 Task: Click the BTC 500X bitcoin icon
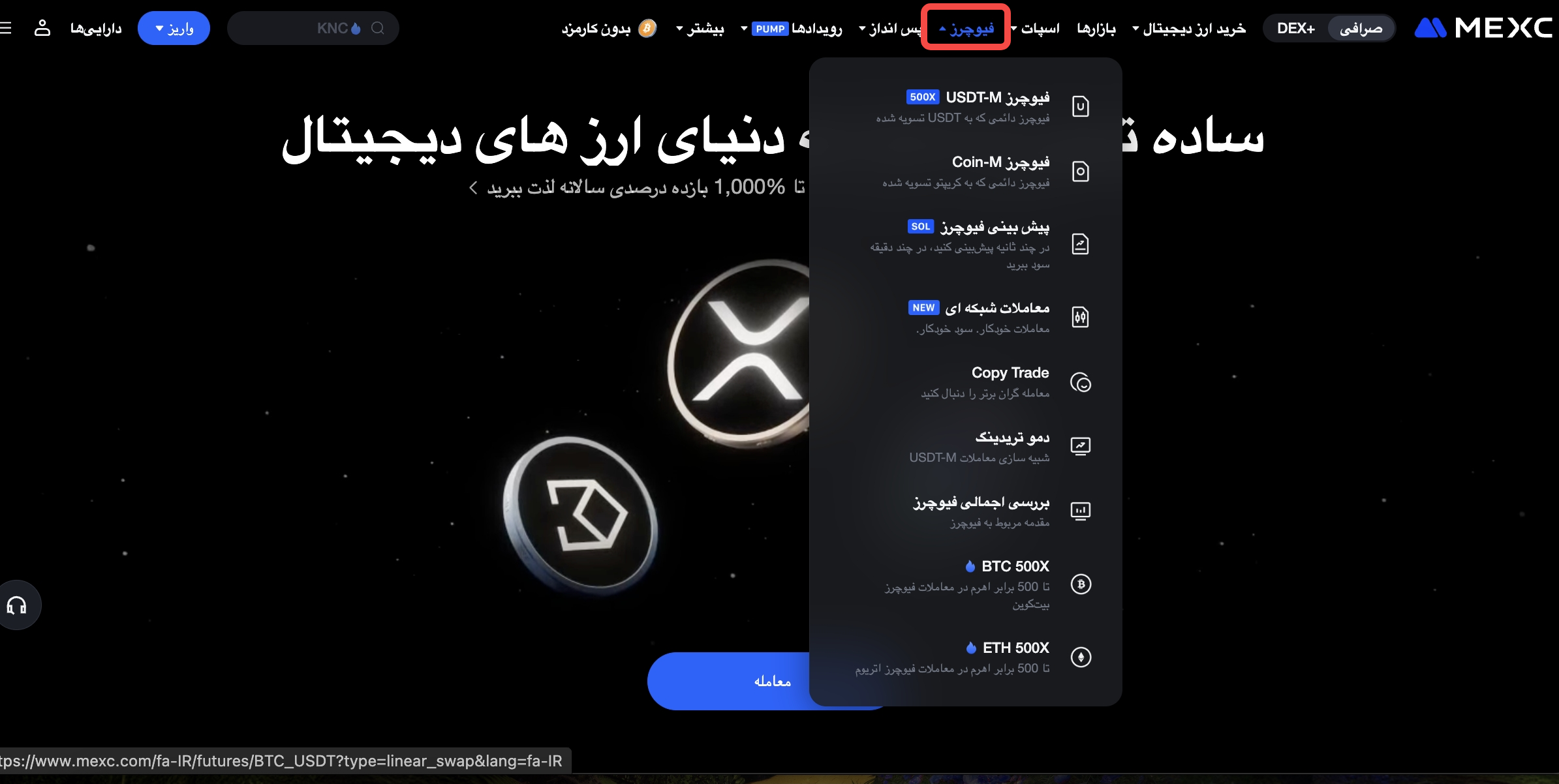tap(1081, 584)
